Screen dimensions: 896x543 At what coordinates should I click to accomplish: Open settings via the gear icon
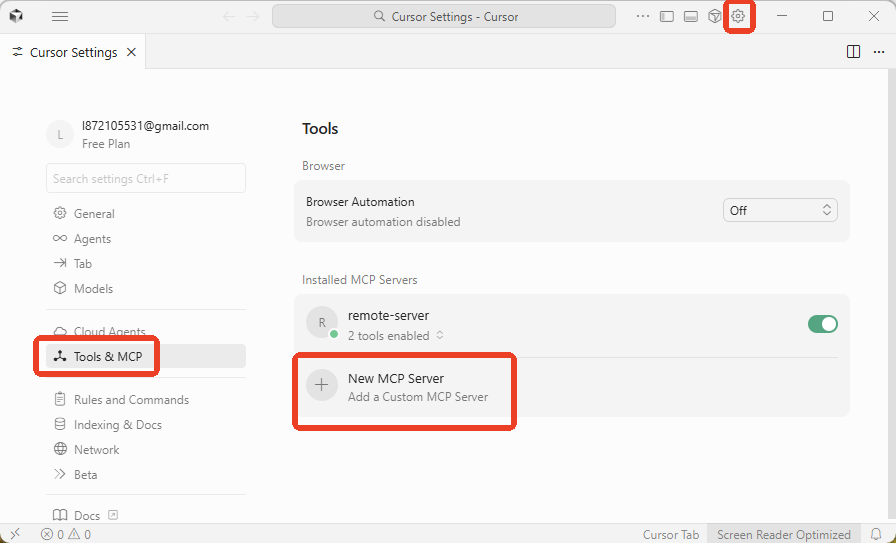tap(738, 17)
